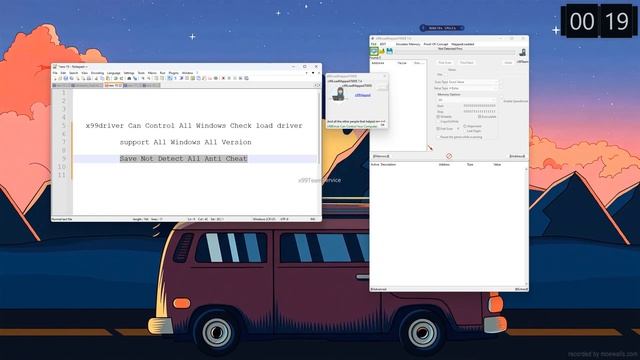Select the active 'new 73' tab in Notepad++
640x360 pixels.
113,85
